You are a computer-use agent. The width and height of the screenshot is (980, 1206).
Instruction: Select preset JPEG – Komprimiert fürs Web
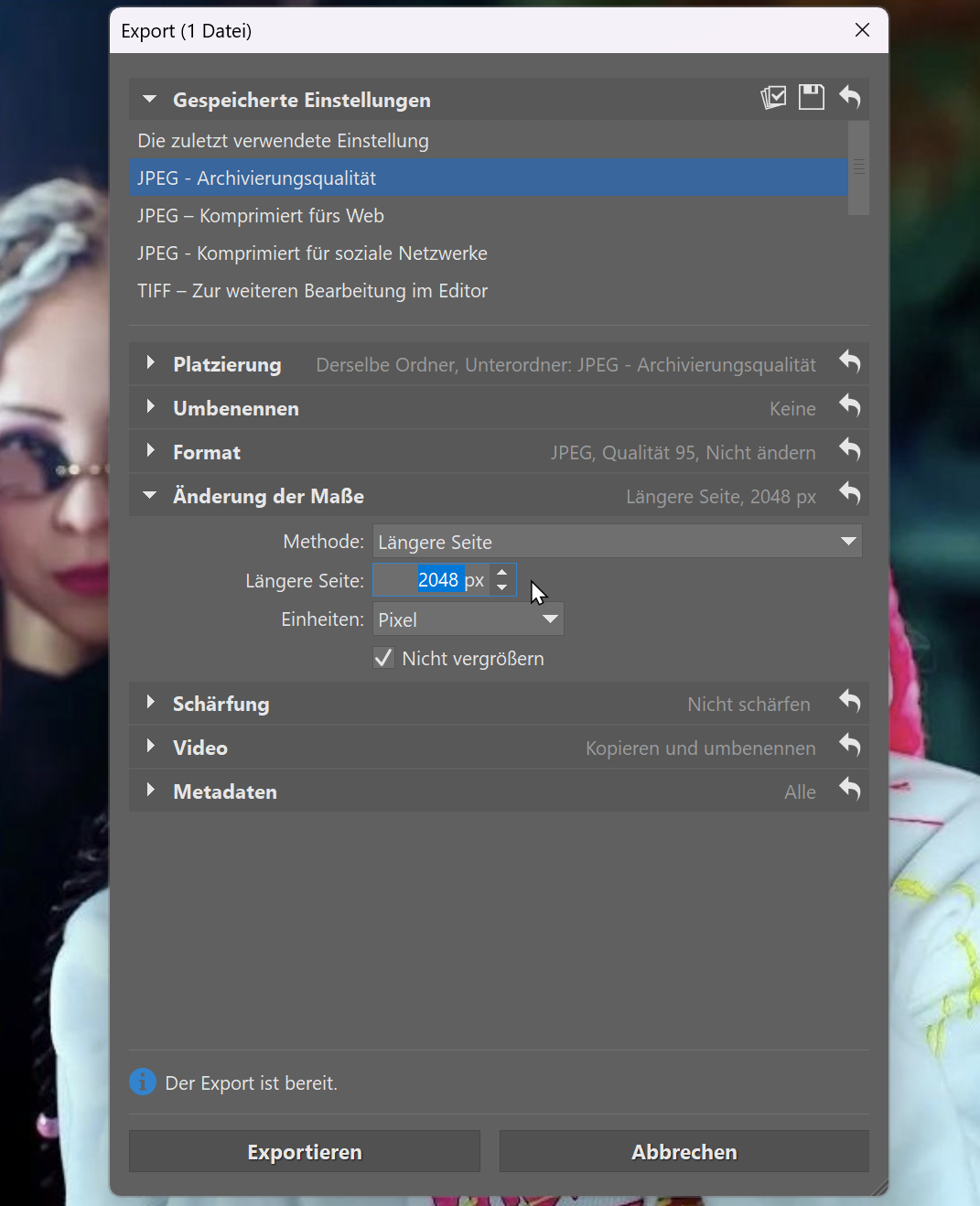[x=489, y=216]
